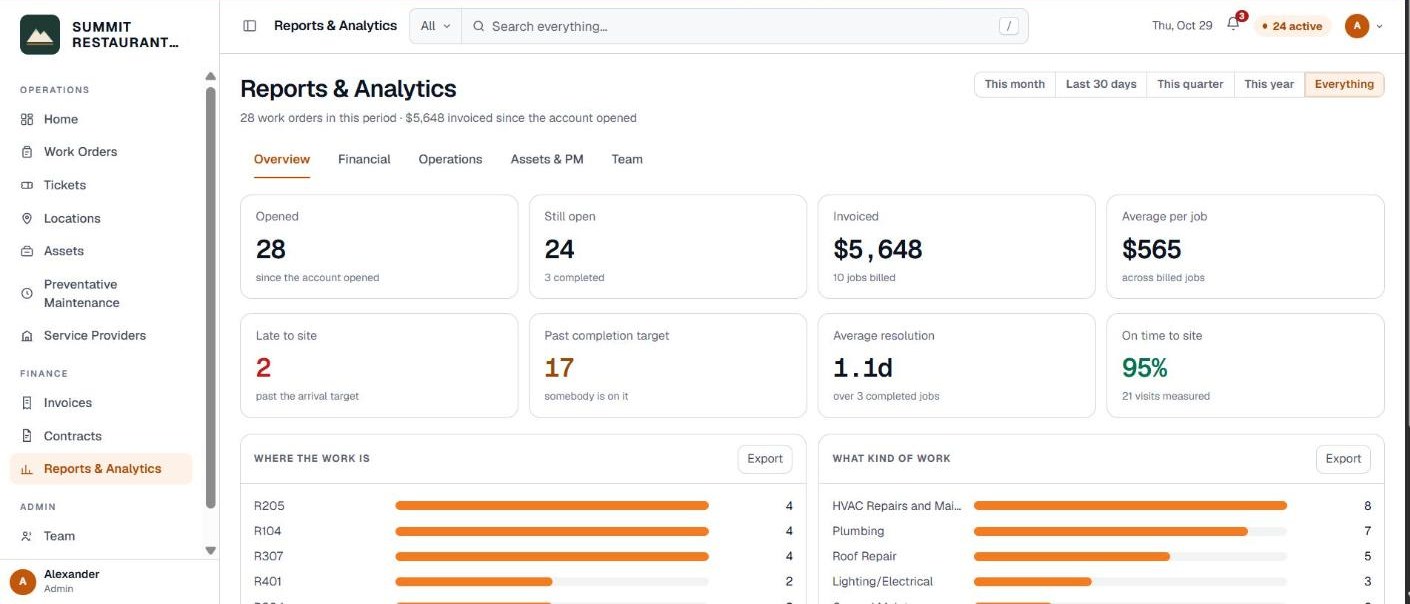Open the notifications bell

point(1233,25)
